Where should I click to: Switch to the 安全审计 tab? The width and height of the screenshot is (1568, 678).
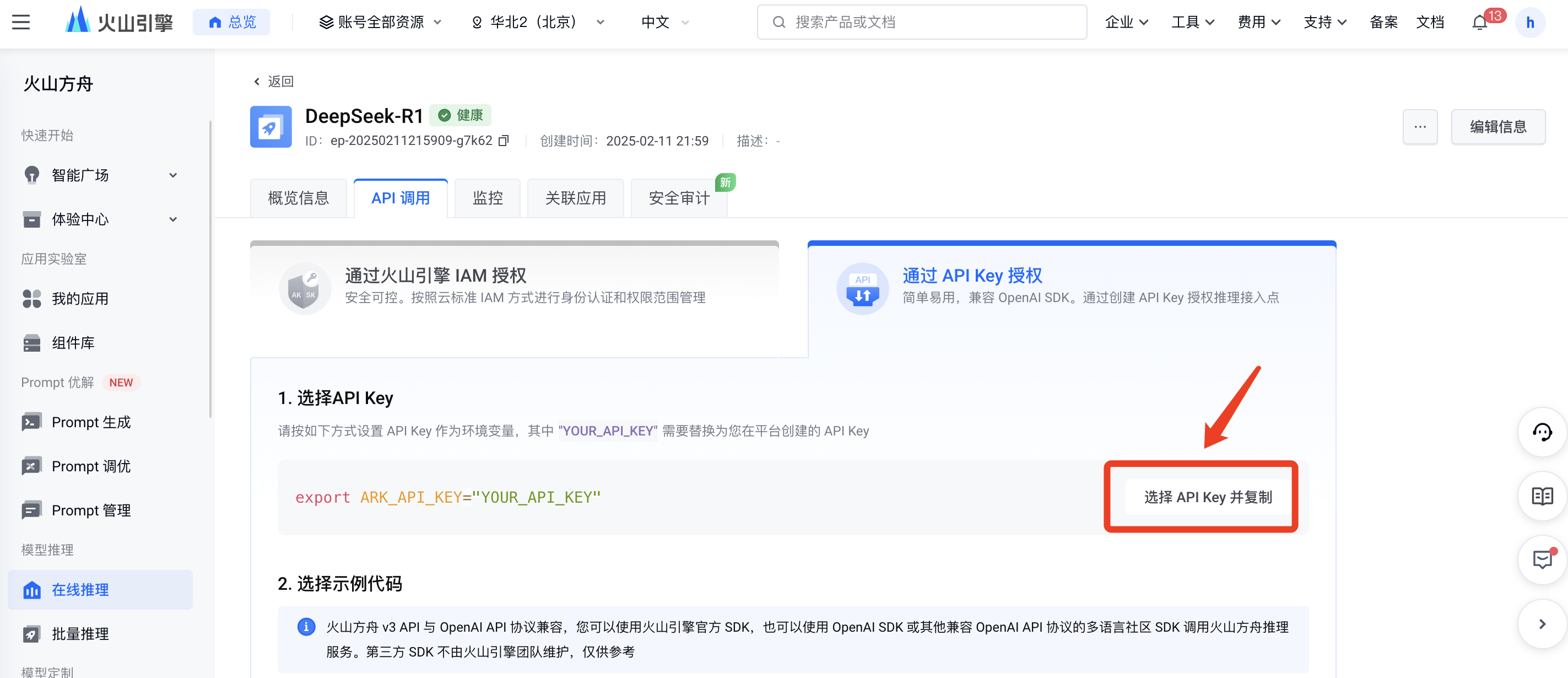679,198
